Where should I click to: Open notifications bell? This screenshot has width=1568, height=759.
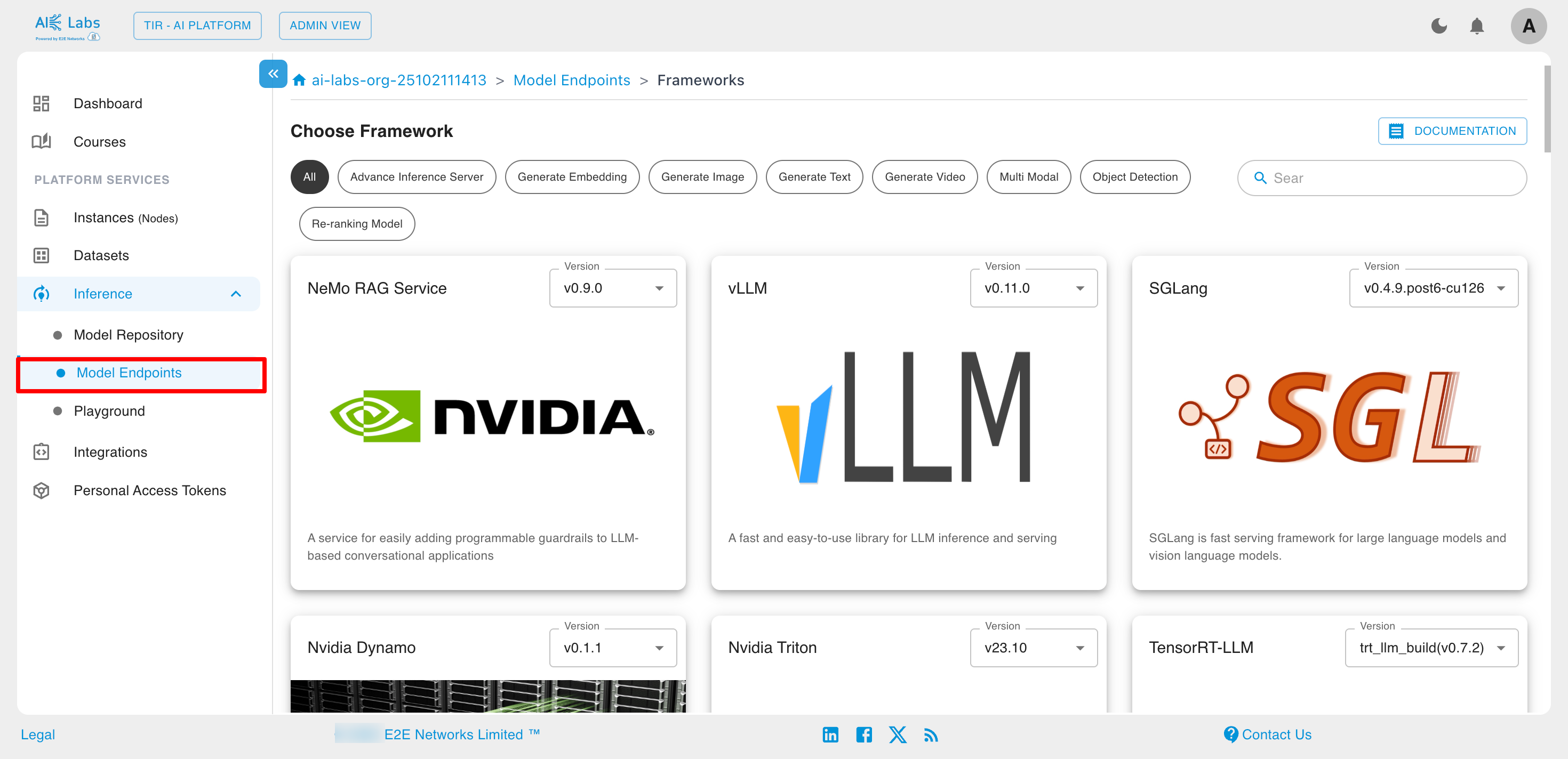(x=1477, y=26)
